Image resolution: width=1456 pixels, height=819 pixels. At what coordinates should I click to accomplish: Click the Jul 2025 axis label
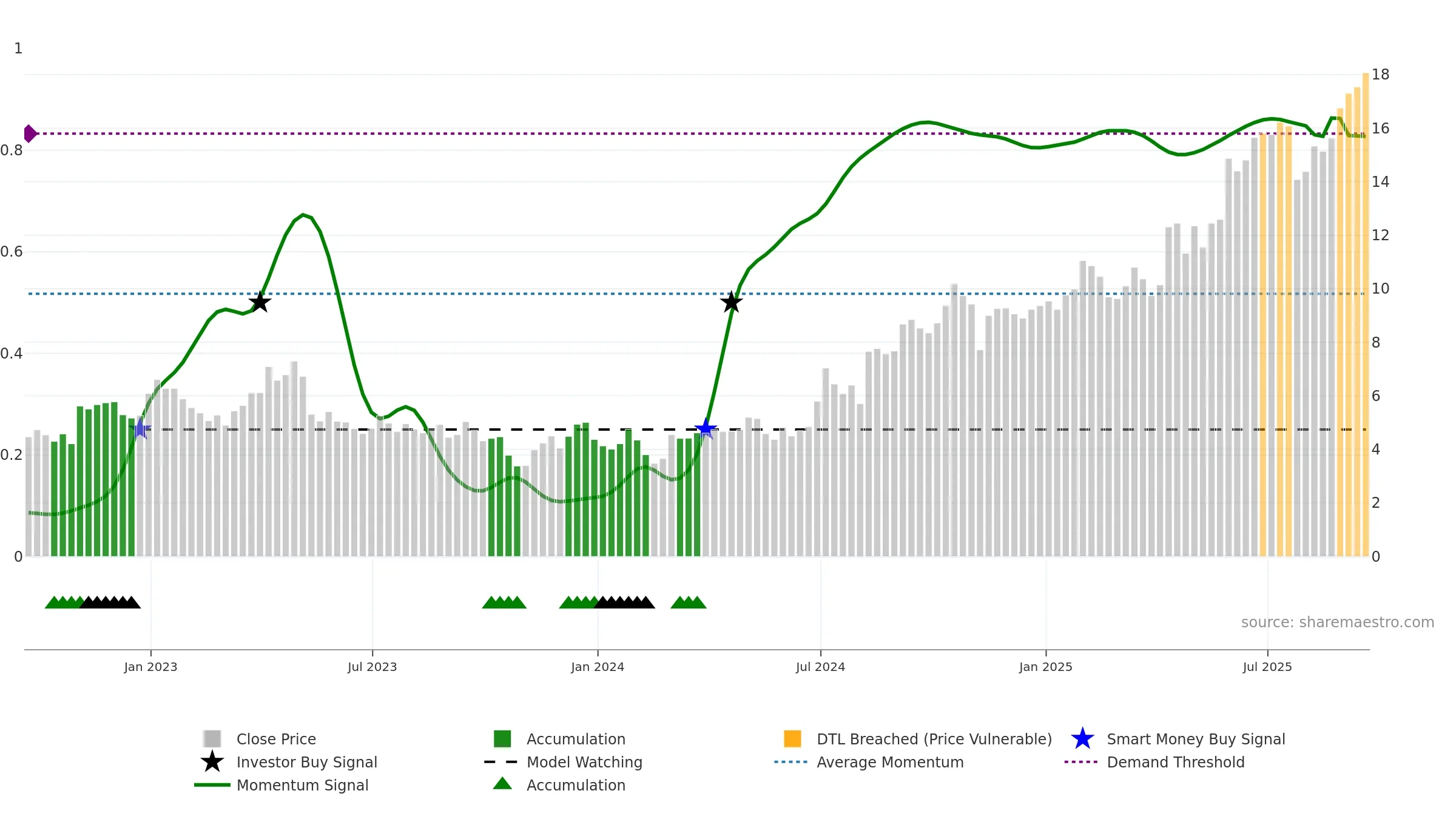pos(1267,667)
